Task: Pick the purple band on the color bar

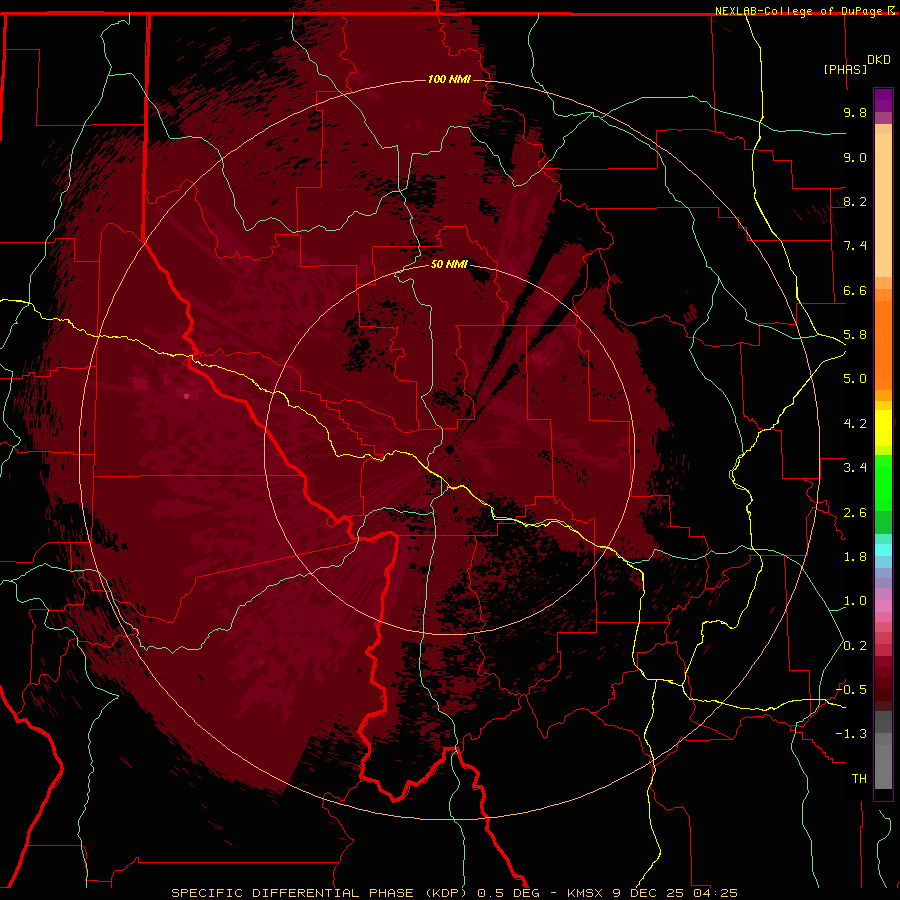Action: (883, 100)
